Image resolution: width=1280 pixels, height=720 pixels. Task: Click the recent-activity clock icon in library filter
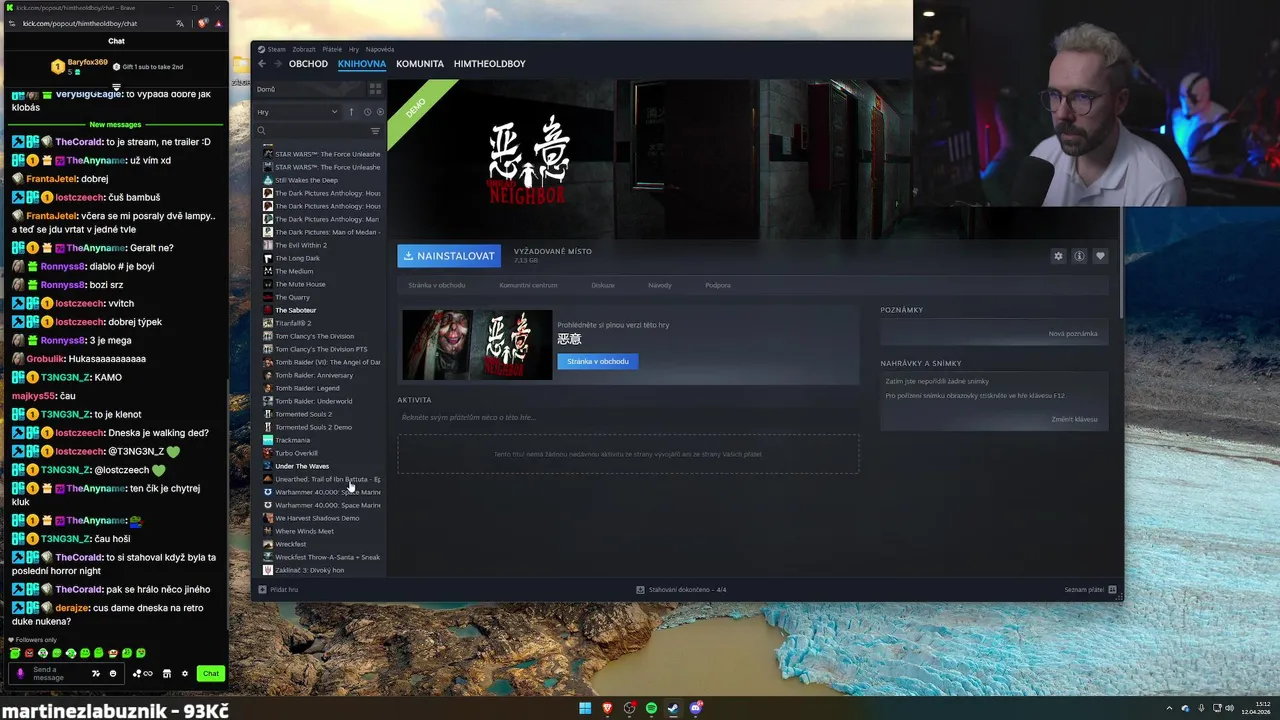(x=367, y=112)
